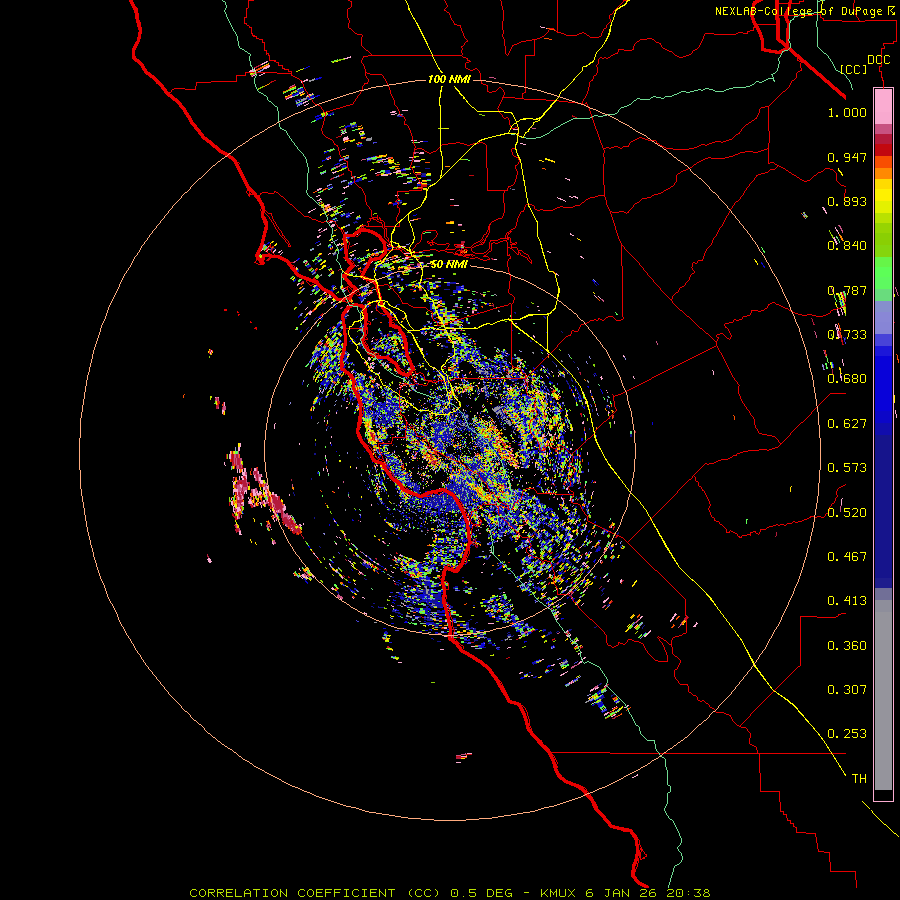Screen dimensions: 900x900
Task: Click the TH label at the scale bottom
Action: coord(859,779)
